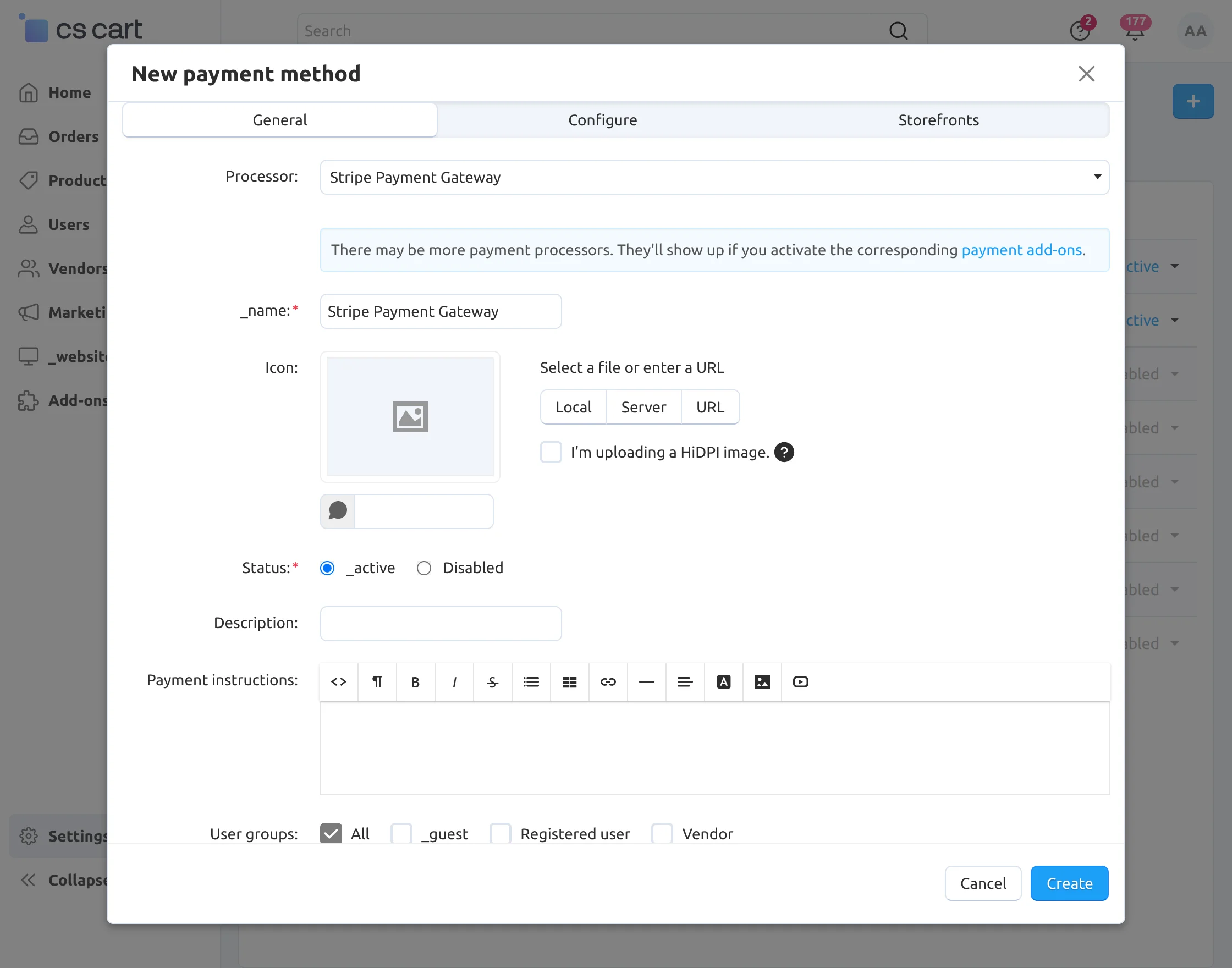Uncheck the All user groups checkbox
1232x968 pixels.
click(x=331, y=833)
